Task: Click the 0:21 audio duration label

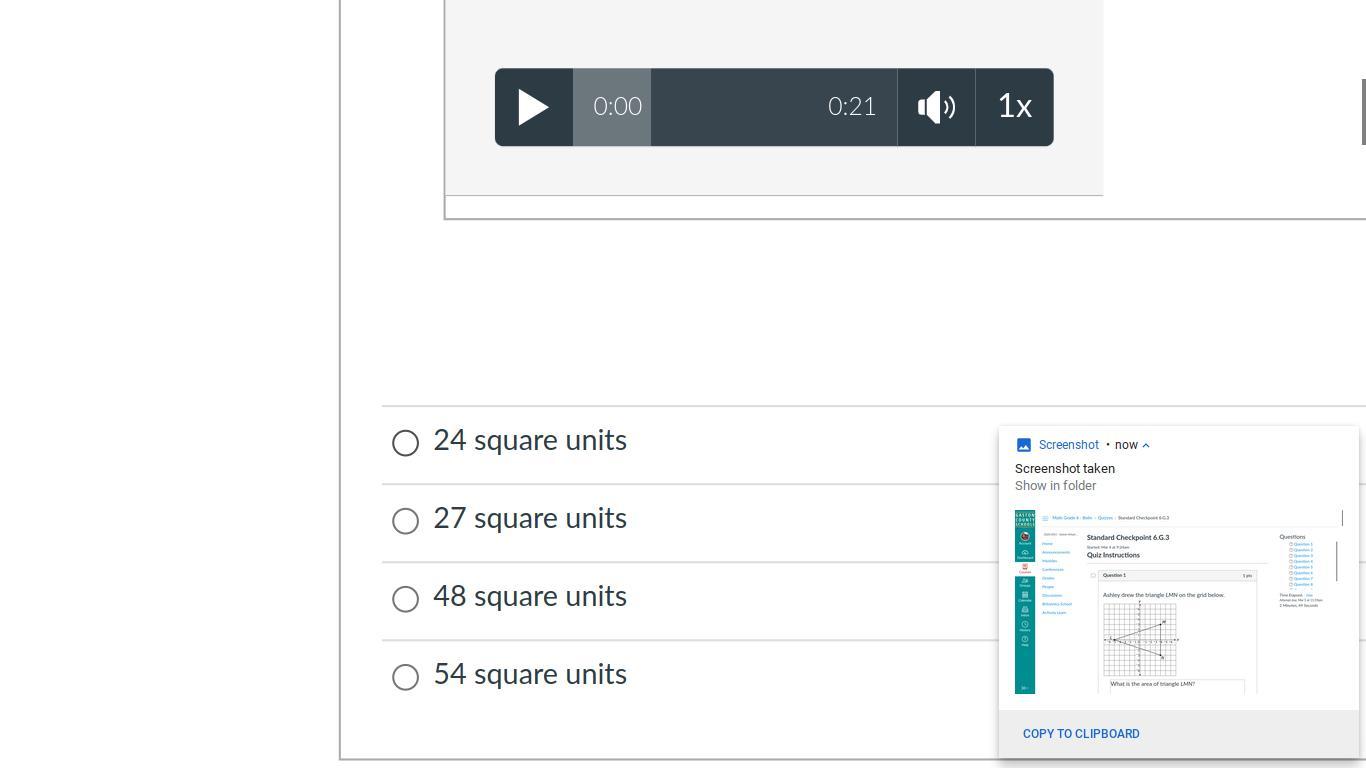Action: 852,107
